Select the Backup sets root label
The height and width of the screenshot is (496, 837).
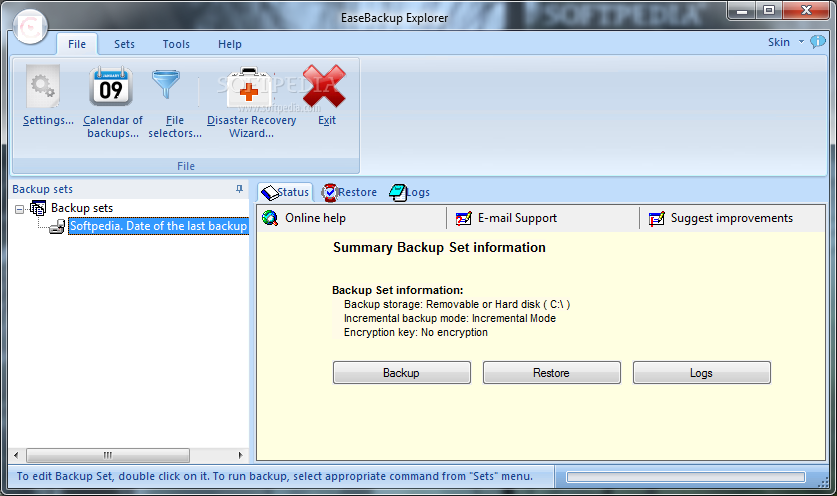click(82, 208)
